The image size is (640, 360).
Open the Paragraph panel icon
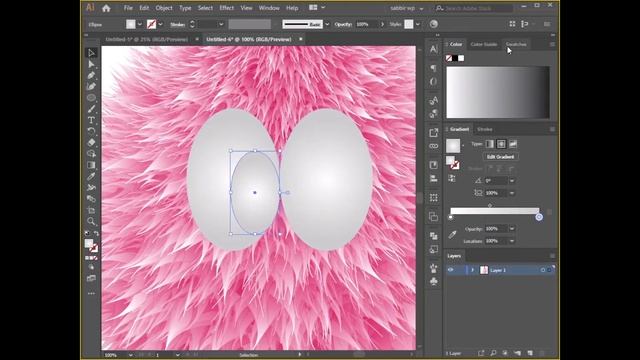[433, 68]
